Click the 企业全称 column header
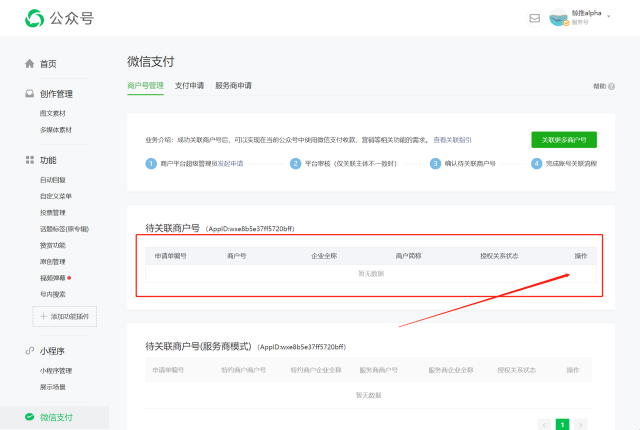Screen dimensions: 640x430 point(324,256)
